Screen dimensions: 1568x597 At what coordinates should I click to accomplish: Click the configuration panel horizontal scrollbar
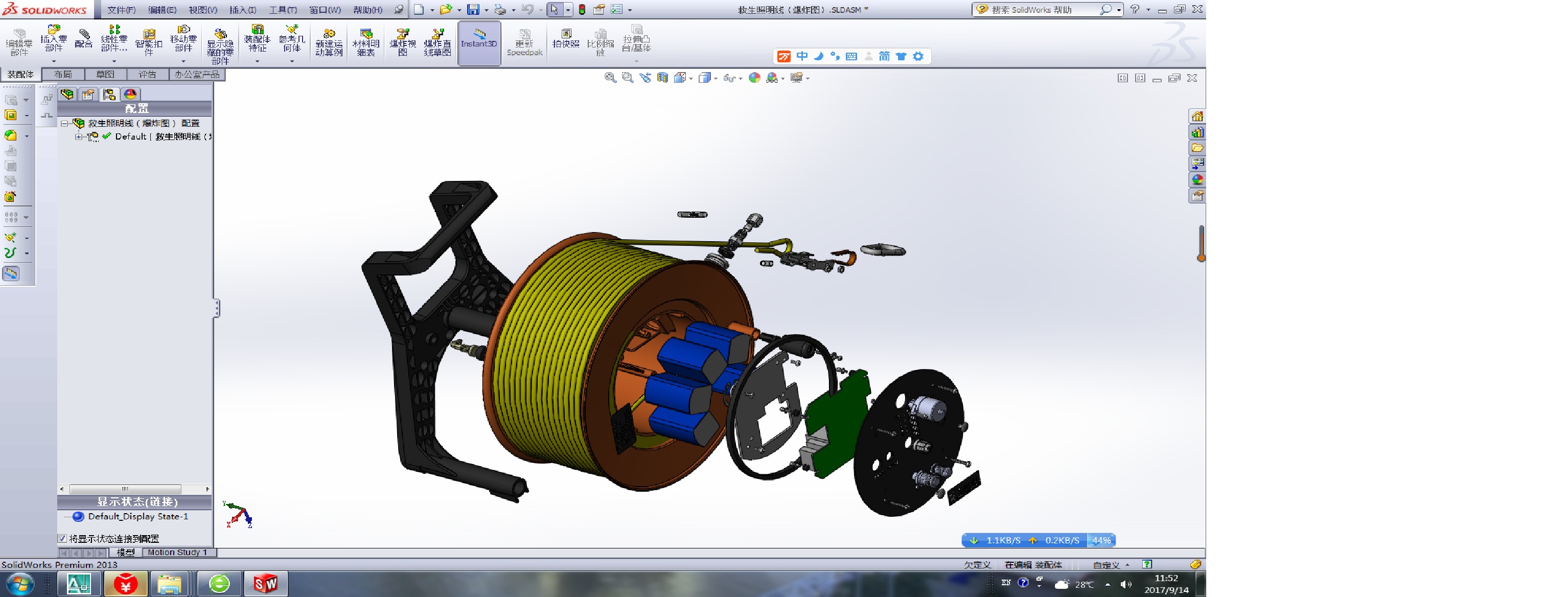[x=125, y=489]
